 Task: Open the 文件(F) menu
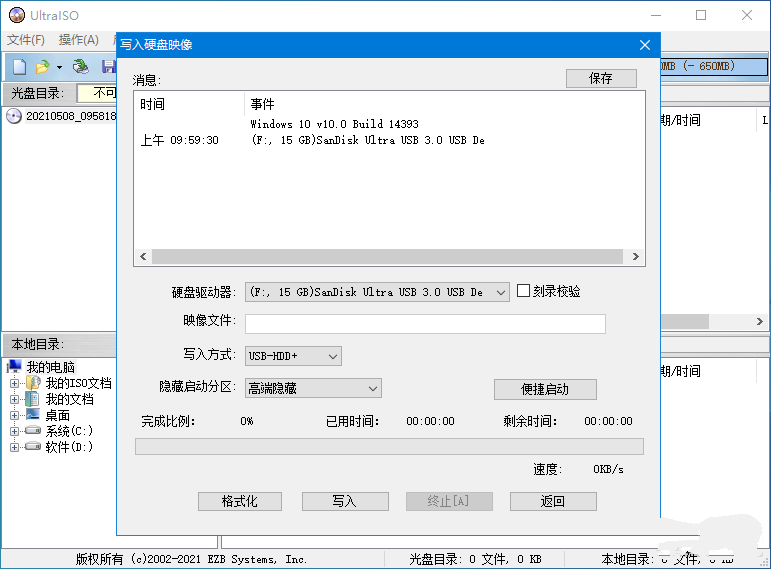(x=26, y=40)
